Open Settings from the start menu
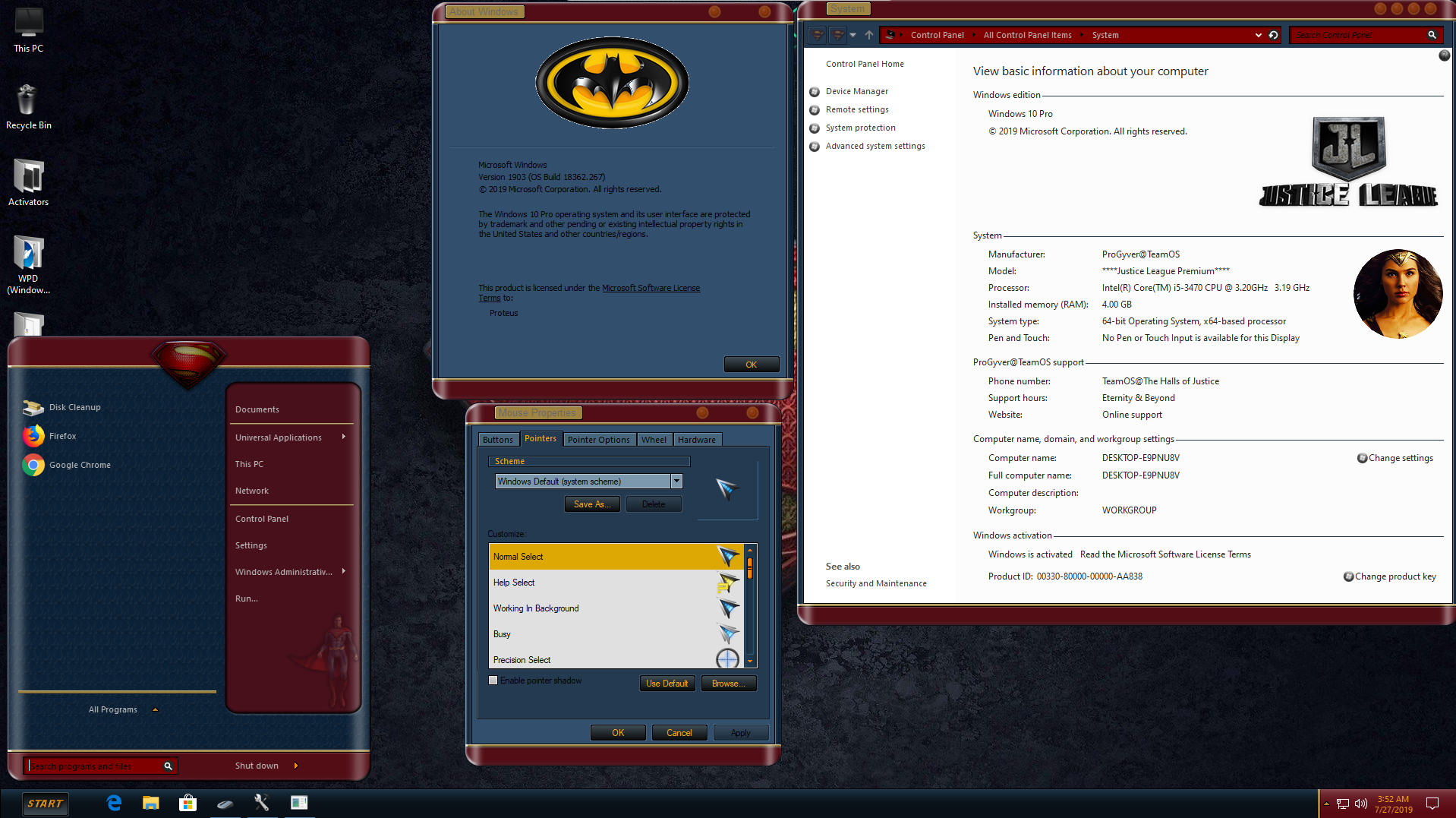The image size is (1456, 818). click(251, 545)
